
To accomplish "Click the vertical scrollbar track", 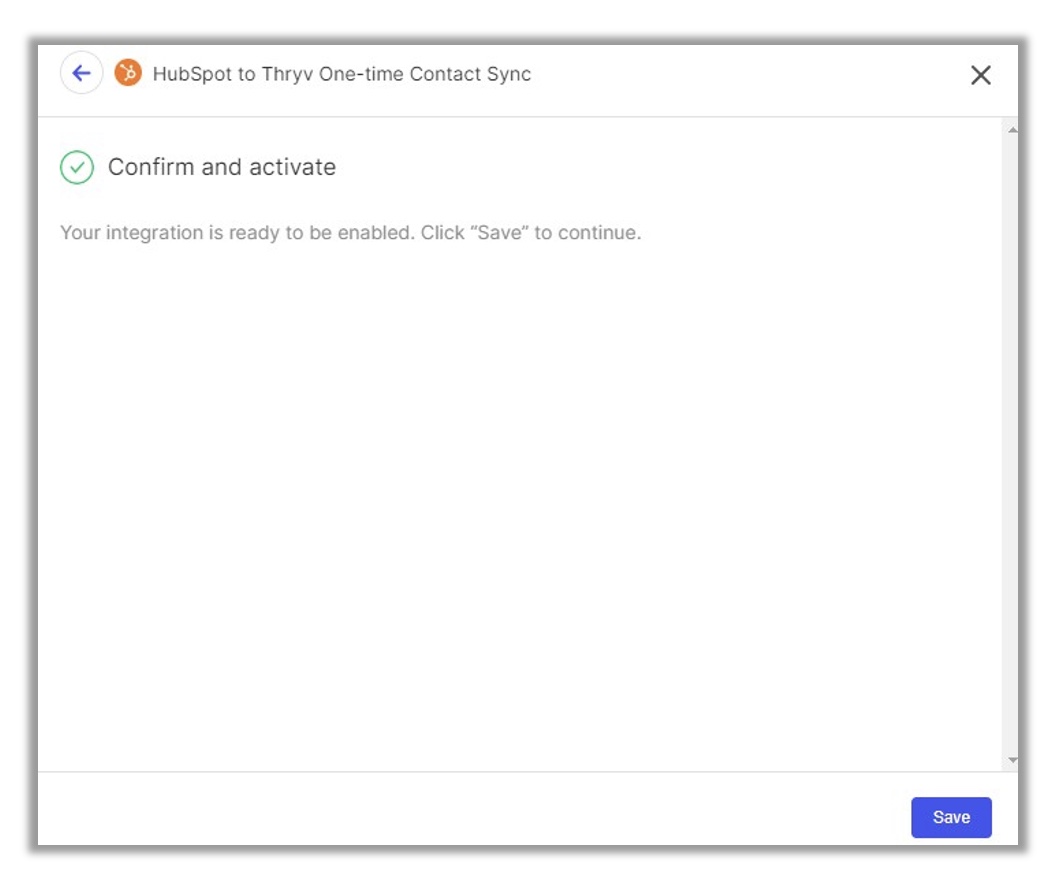I will click(x=1012, y=444).
